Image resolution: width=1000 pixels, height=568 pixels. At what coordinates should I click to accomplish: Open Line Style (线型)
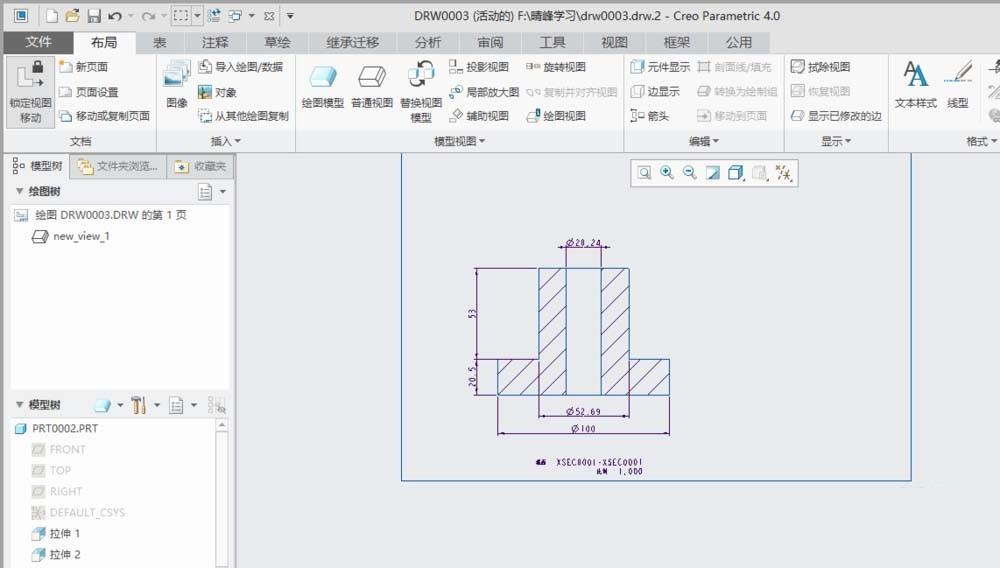click(958, 84)
